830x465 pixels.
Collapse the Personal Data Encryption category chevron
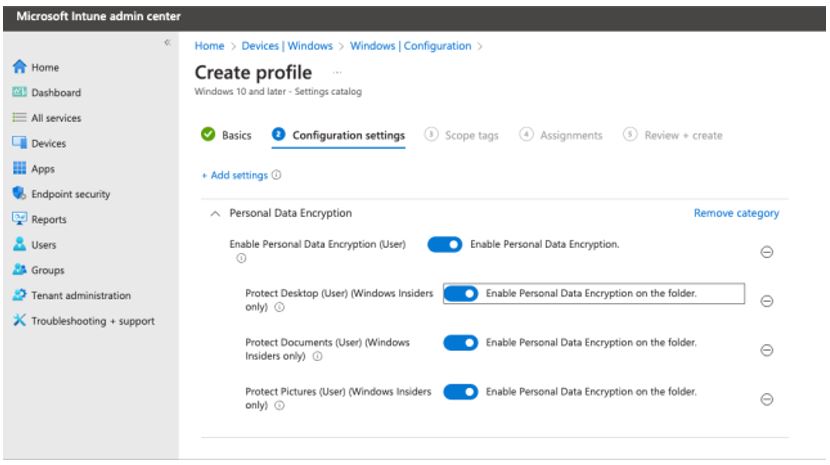(215, 213)
